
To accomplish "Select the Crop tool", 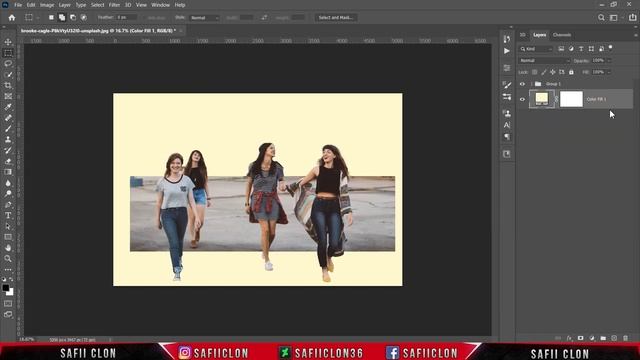I will pyautogui.click(x=8, y=85).
